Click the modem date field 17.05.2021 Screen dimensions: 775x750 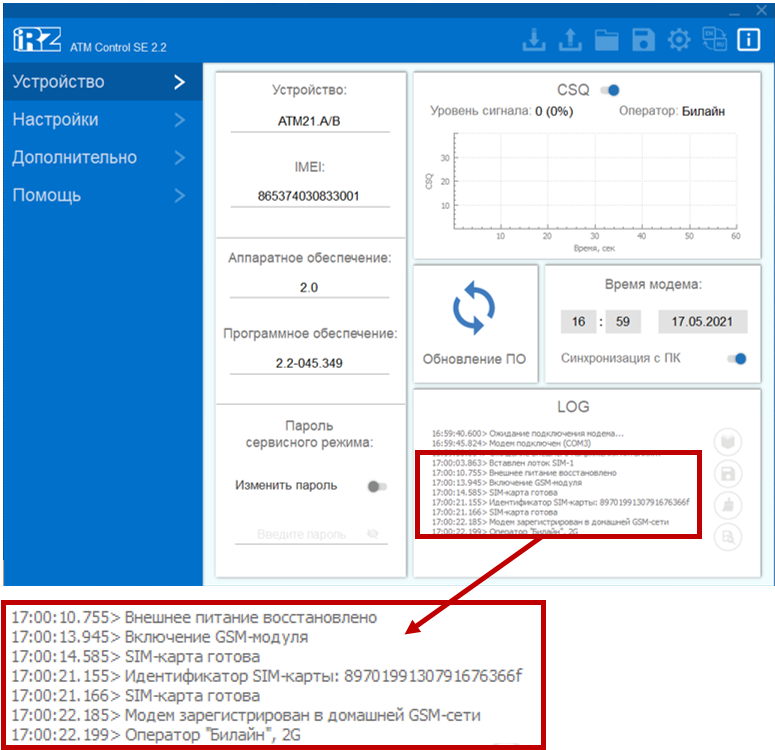[702, 322]
